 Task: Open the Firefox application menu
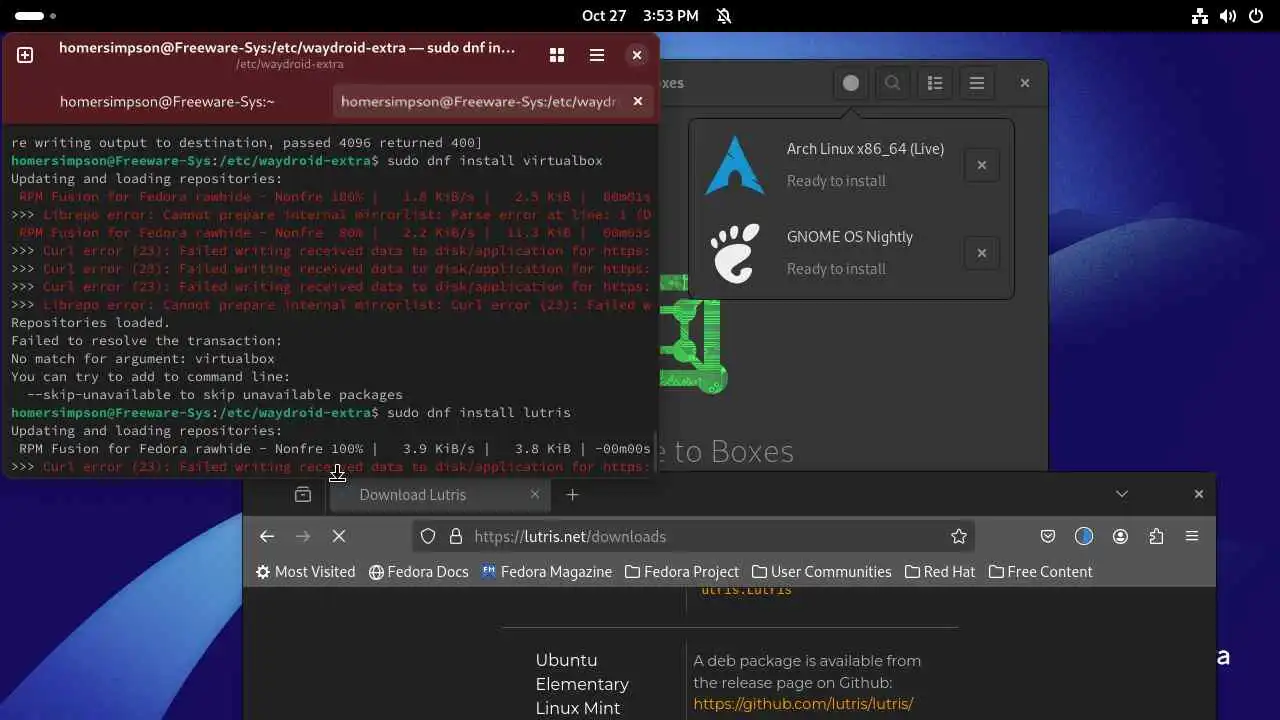point(1192,536)
